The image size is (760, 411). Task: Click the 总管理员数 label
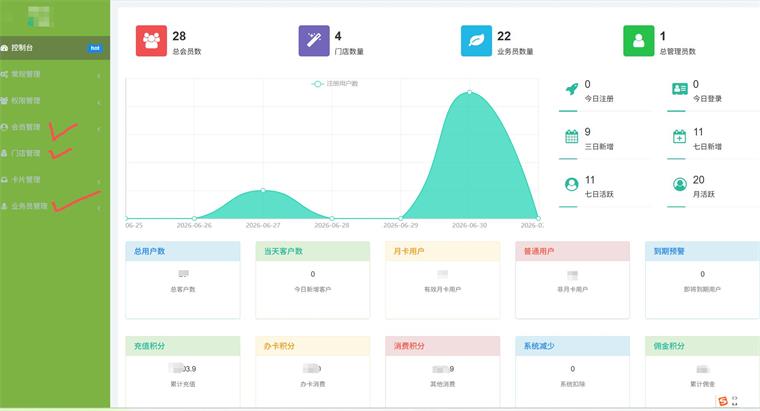[678, 51]
